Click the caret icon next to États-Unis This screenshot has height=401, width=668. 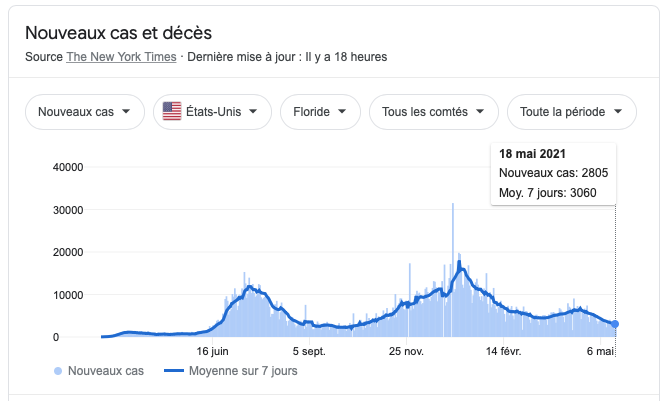[x=253, y=111]
